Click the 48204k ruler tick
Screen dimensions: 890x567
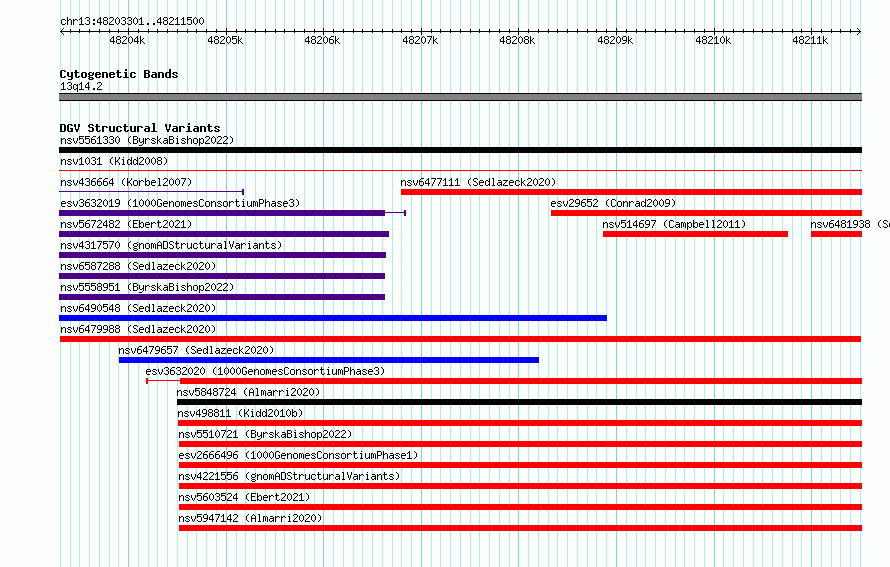tap(127, 40)
